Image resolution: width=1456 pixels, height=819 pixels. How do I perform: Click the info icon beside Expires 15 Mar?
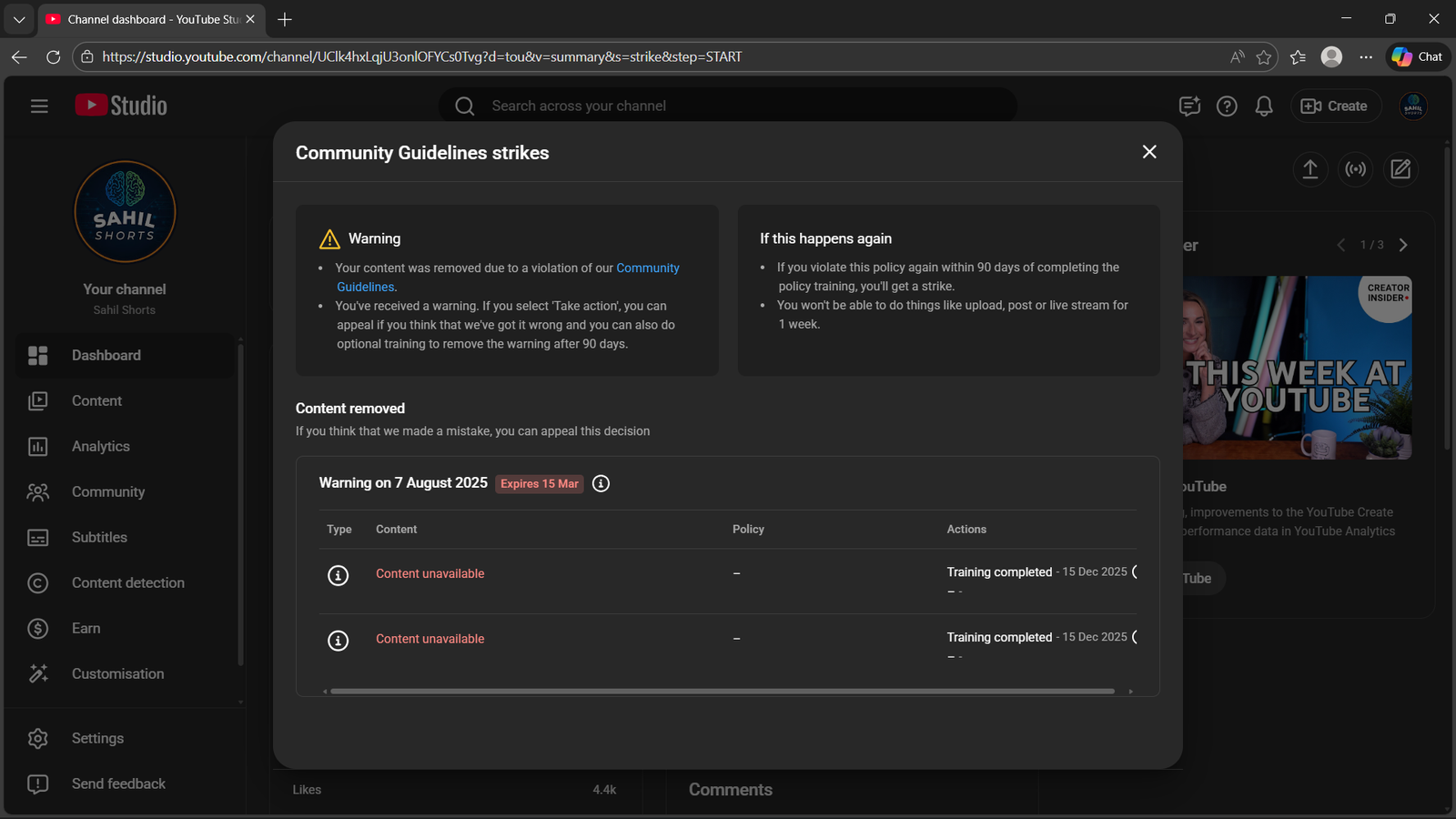pyautogui.click(x=601, y=483)
